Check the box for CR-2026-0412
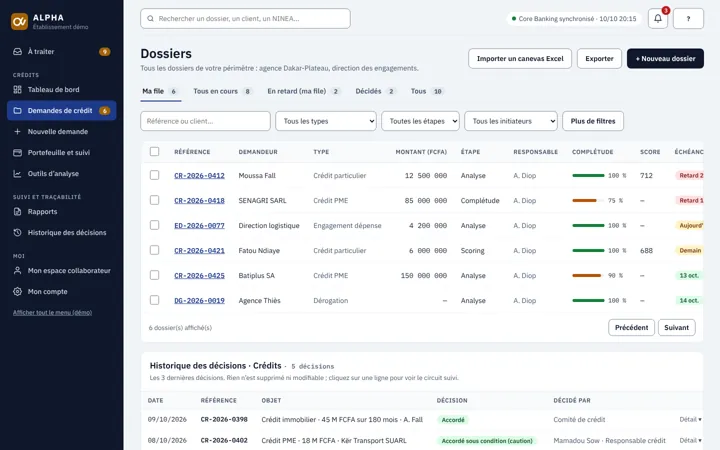 click(154, 175)
